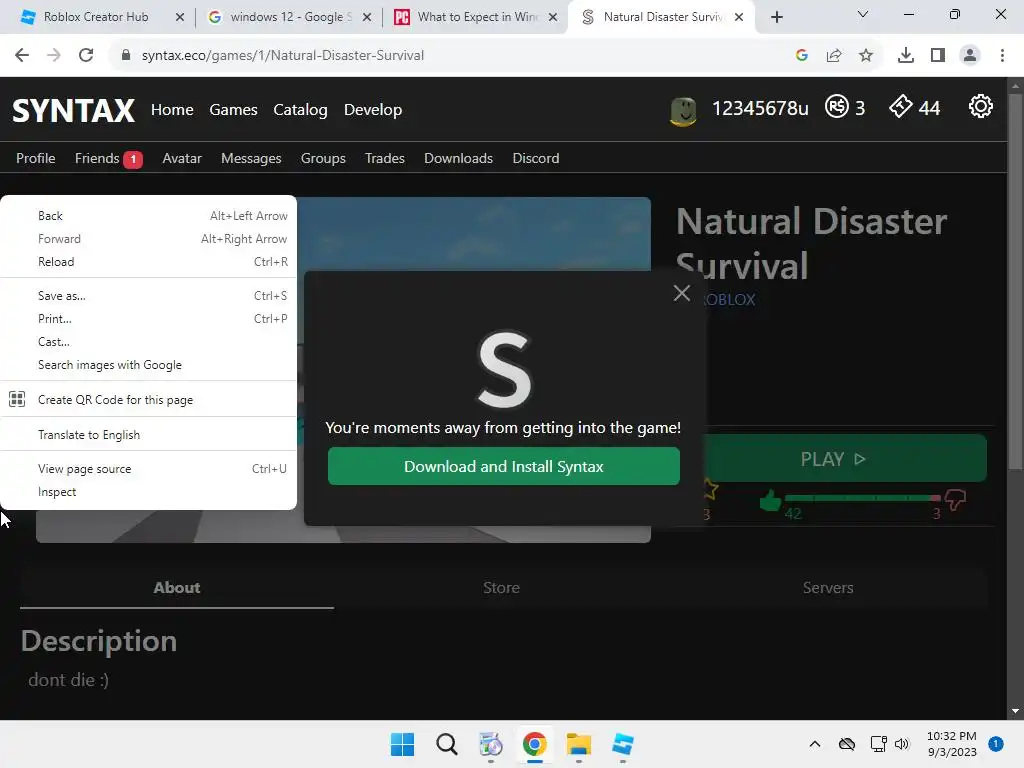Open Chrome three-dot menu
The width and height of the screenshot is (1024, 768).
coord(1002,56)
